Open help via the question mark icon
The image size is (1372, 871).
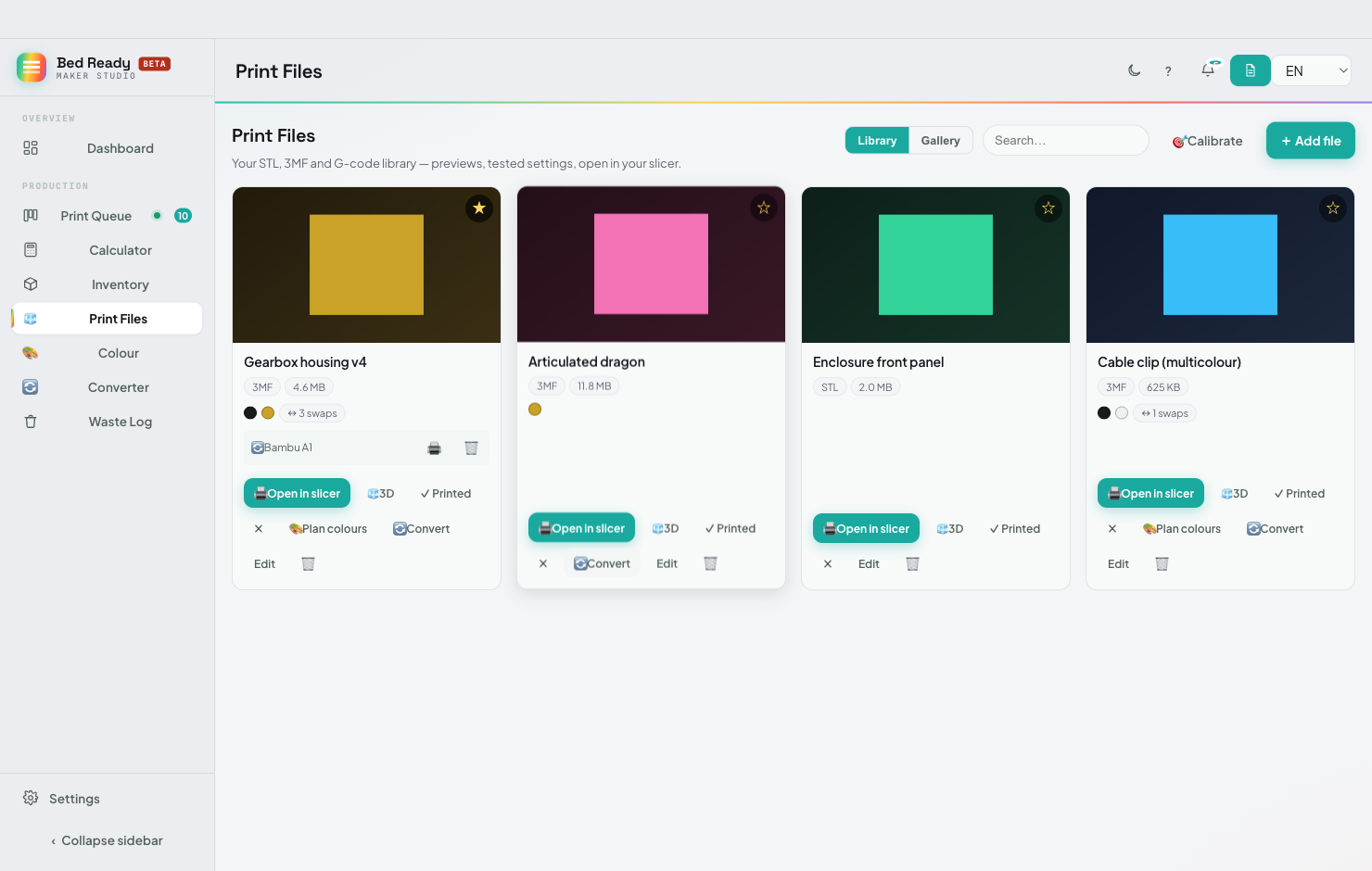pyautogui.click(x=1168, y=70)
